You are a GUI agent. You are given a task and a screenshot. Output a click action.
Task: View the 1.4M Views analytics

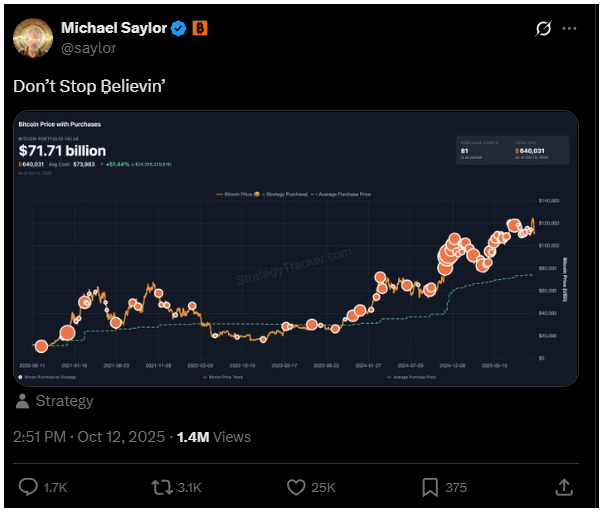click(213, 437)
